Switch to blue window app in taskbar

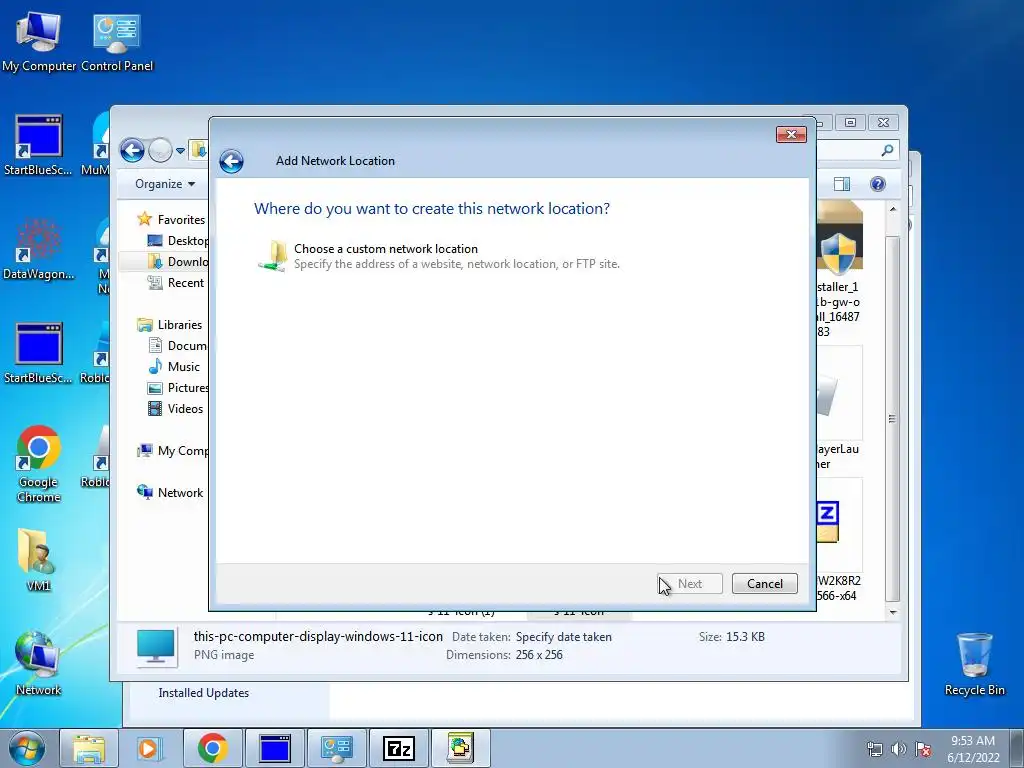pyautogui.click(x=274, y=748)
